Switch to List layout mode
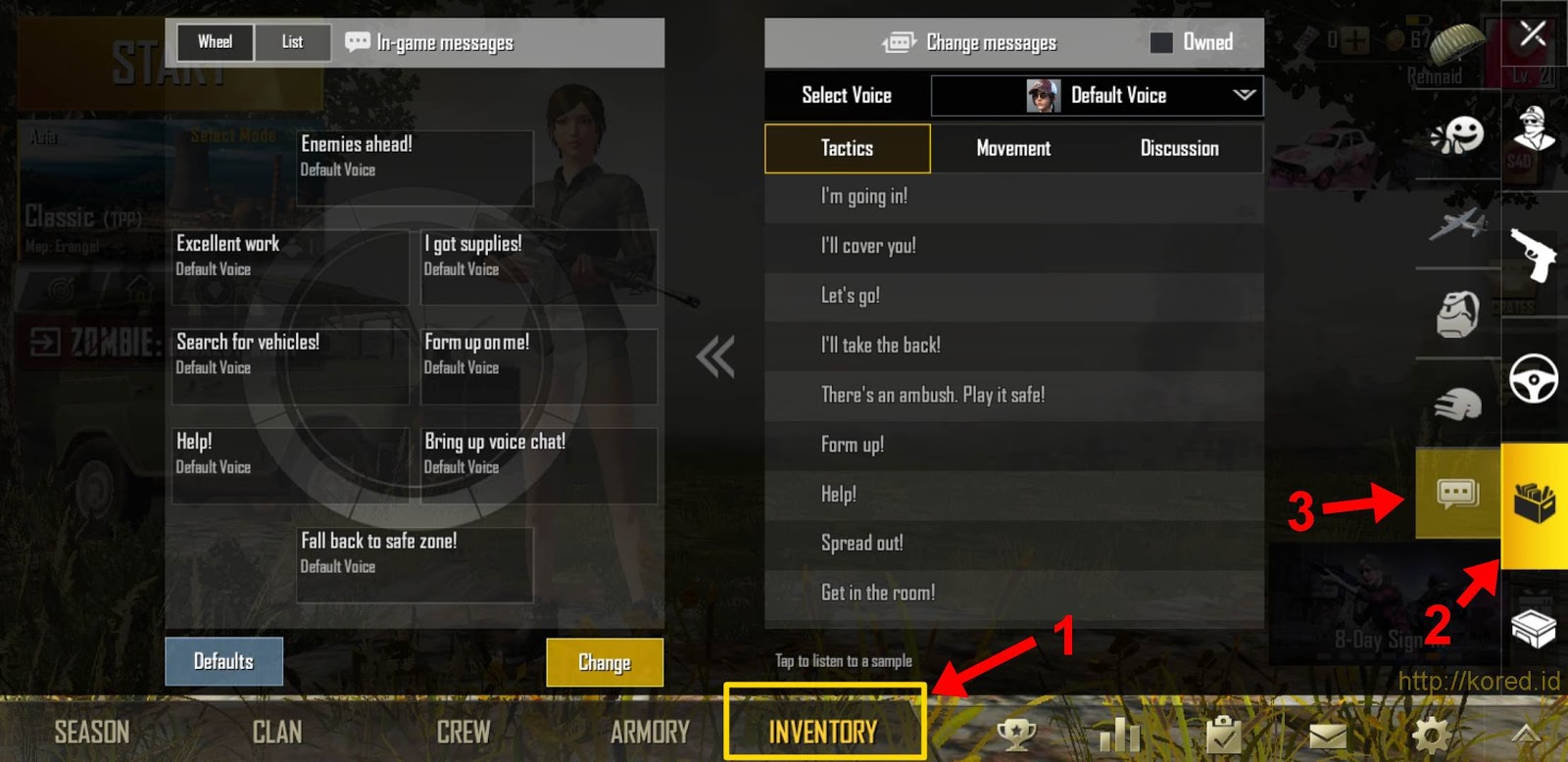1568x762 pixels. 292,42
